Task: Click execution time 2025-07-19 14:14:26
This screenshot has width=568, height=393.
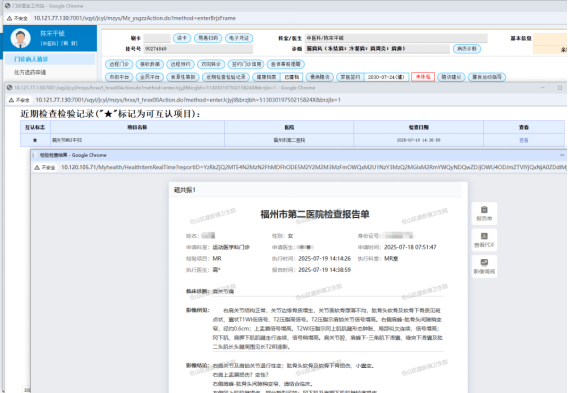Action: click(325, 259)
